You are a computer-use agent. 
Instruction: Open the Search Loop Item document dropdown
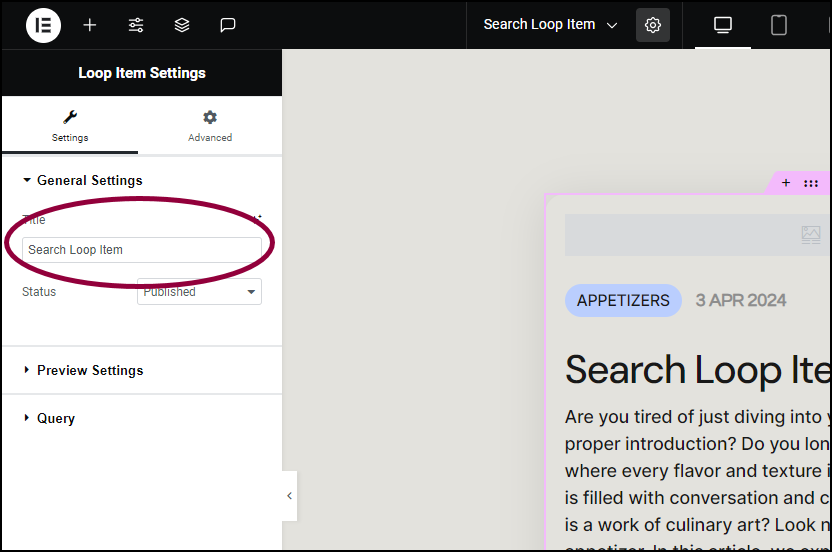click(550, 25)
